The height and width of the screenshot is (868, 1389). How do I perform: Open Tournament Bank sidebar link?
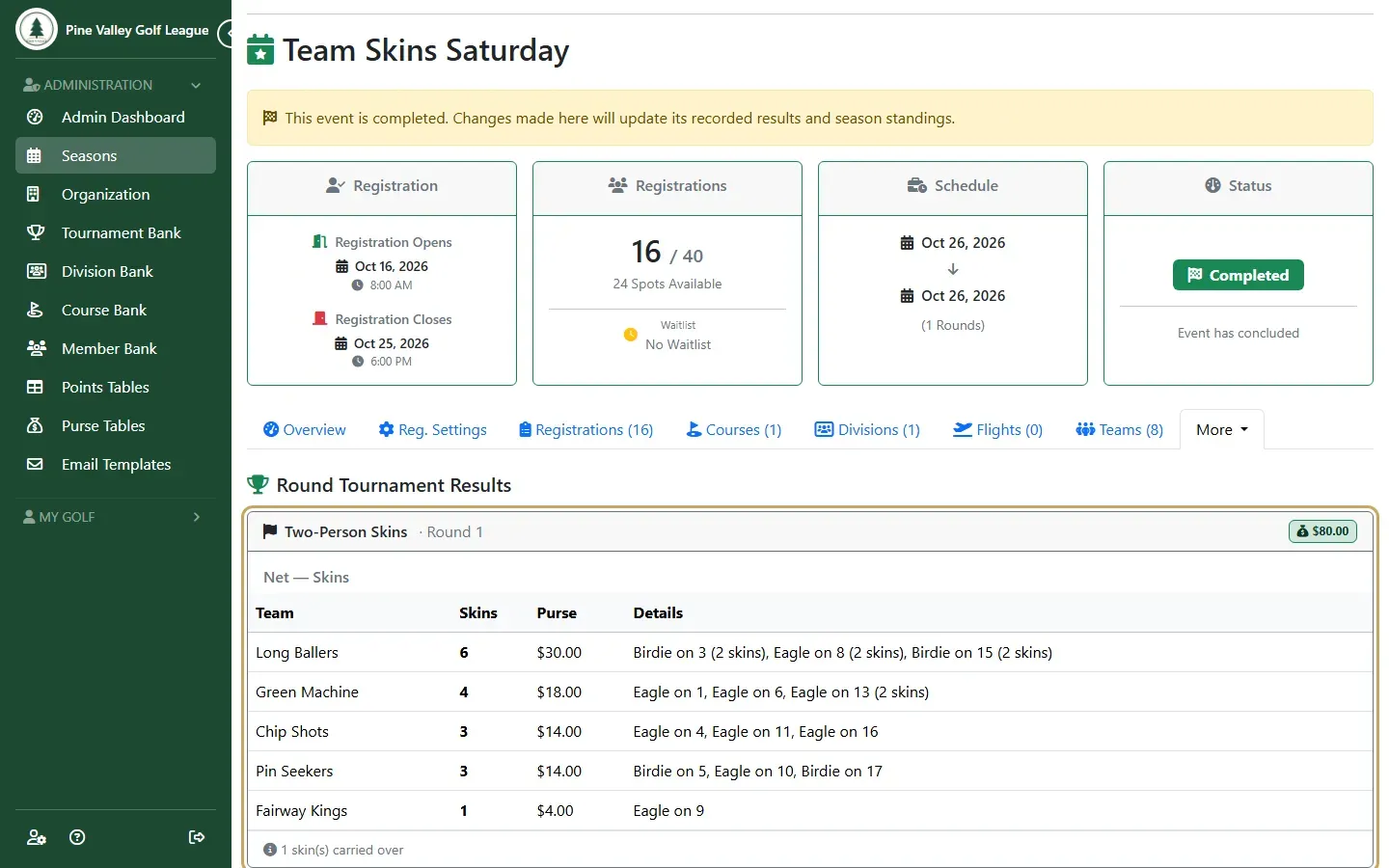[x=116, y=232]
